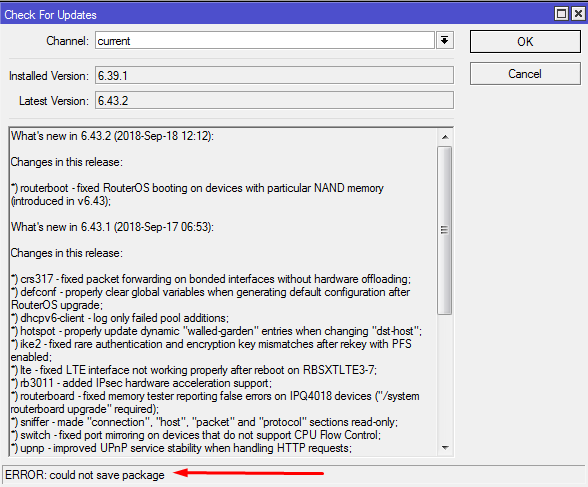Click the changelog scrollbar down arrow
This screenshot has height=487, width=588.
pos(445,448)
